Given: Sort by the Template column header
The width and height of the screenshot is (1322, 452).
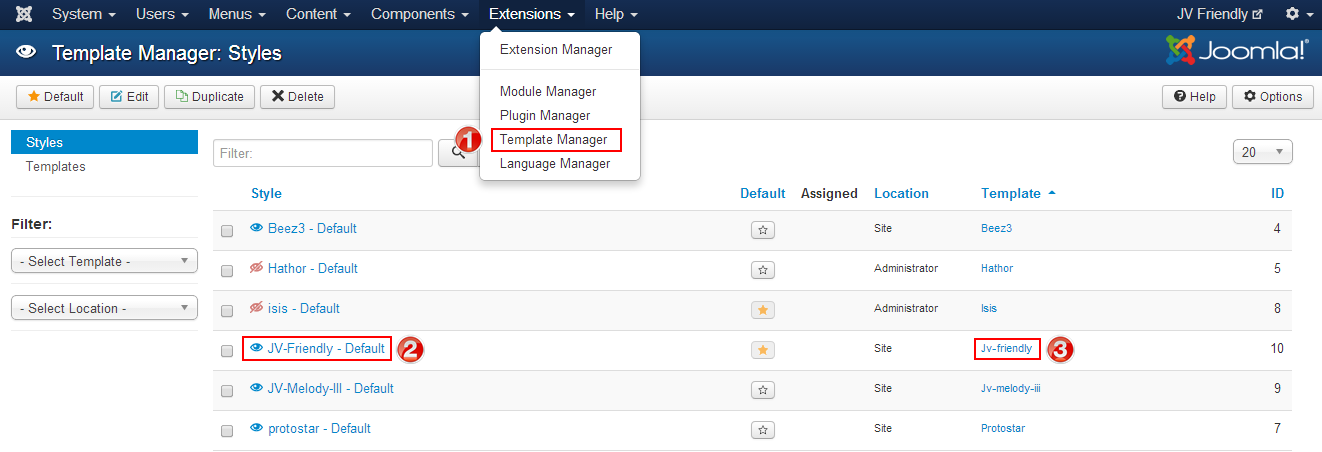Looking at the screenshot, I should (1018, 193).
